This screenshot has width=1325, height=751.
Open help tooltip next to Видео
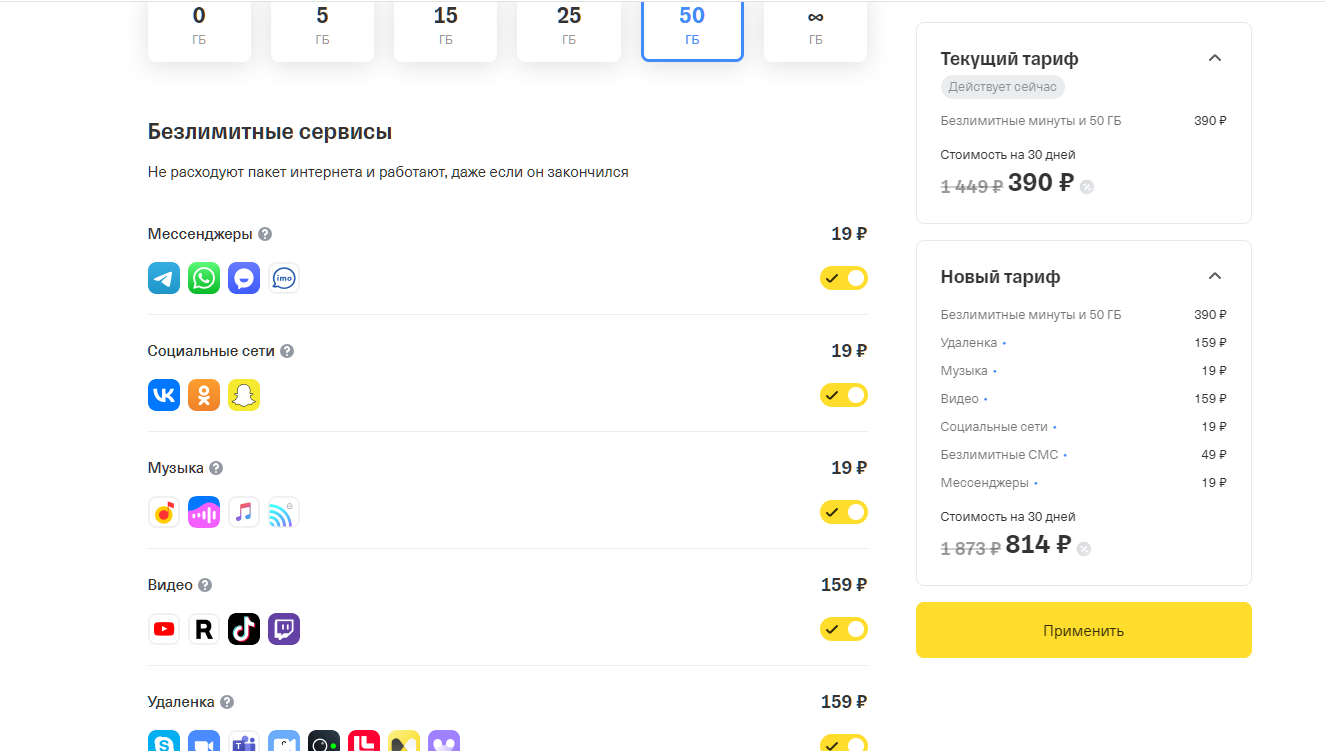pos(205,585)
